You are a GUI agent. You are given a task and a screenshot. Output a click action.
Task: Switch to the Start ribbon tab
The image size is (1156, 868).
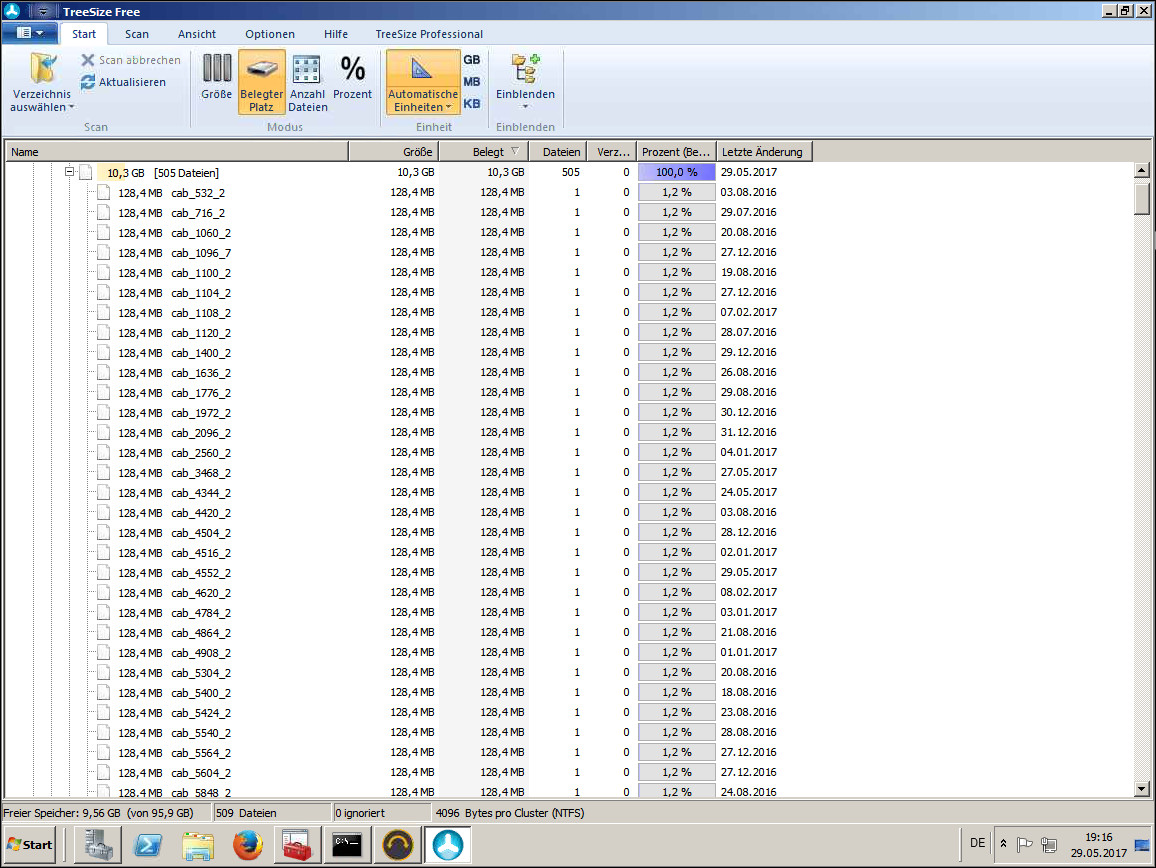(x=84, y=34)
